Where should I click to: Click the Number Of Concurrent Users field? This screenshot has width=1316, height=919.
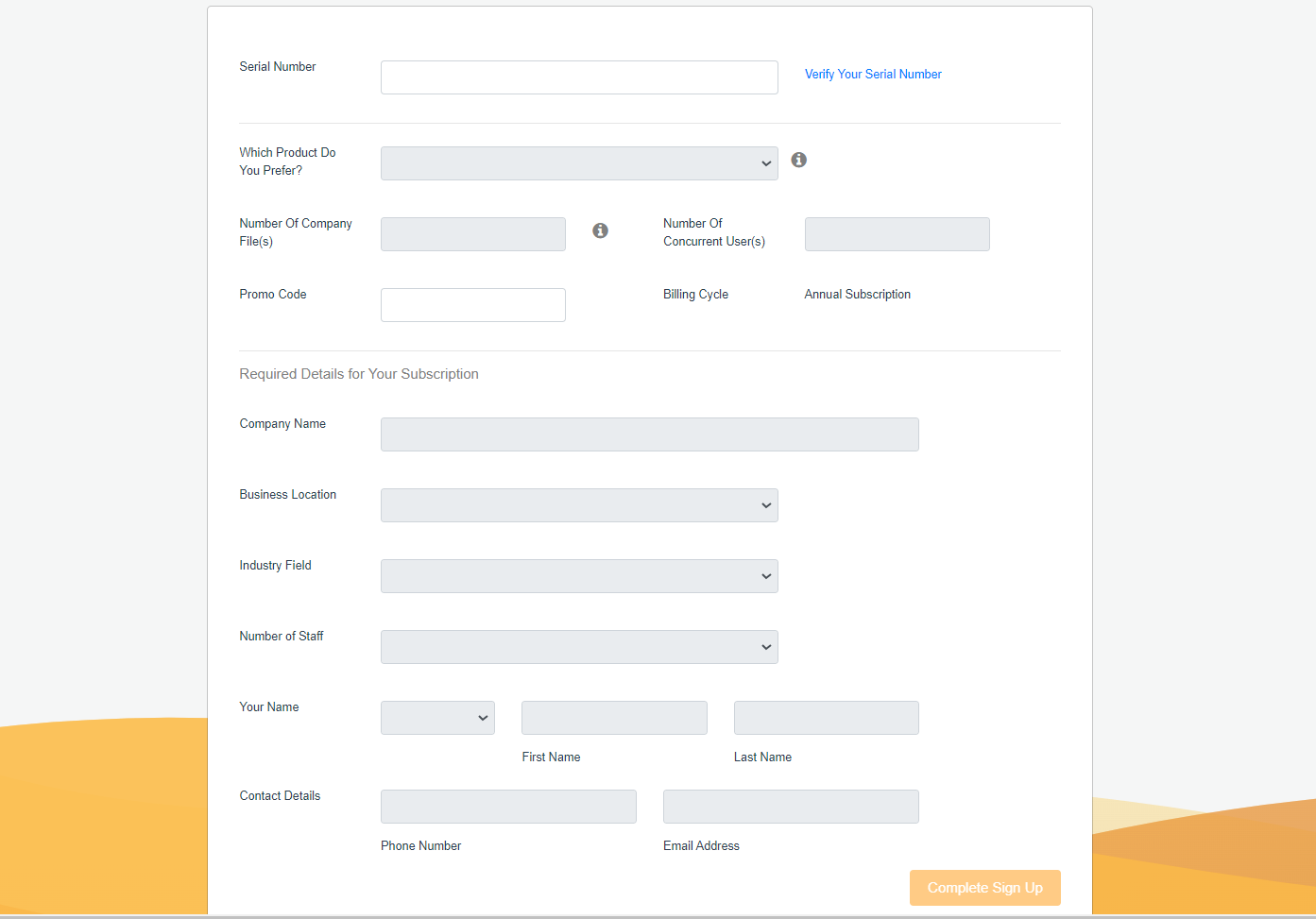pos(897,234)
